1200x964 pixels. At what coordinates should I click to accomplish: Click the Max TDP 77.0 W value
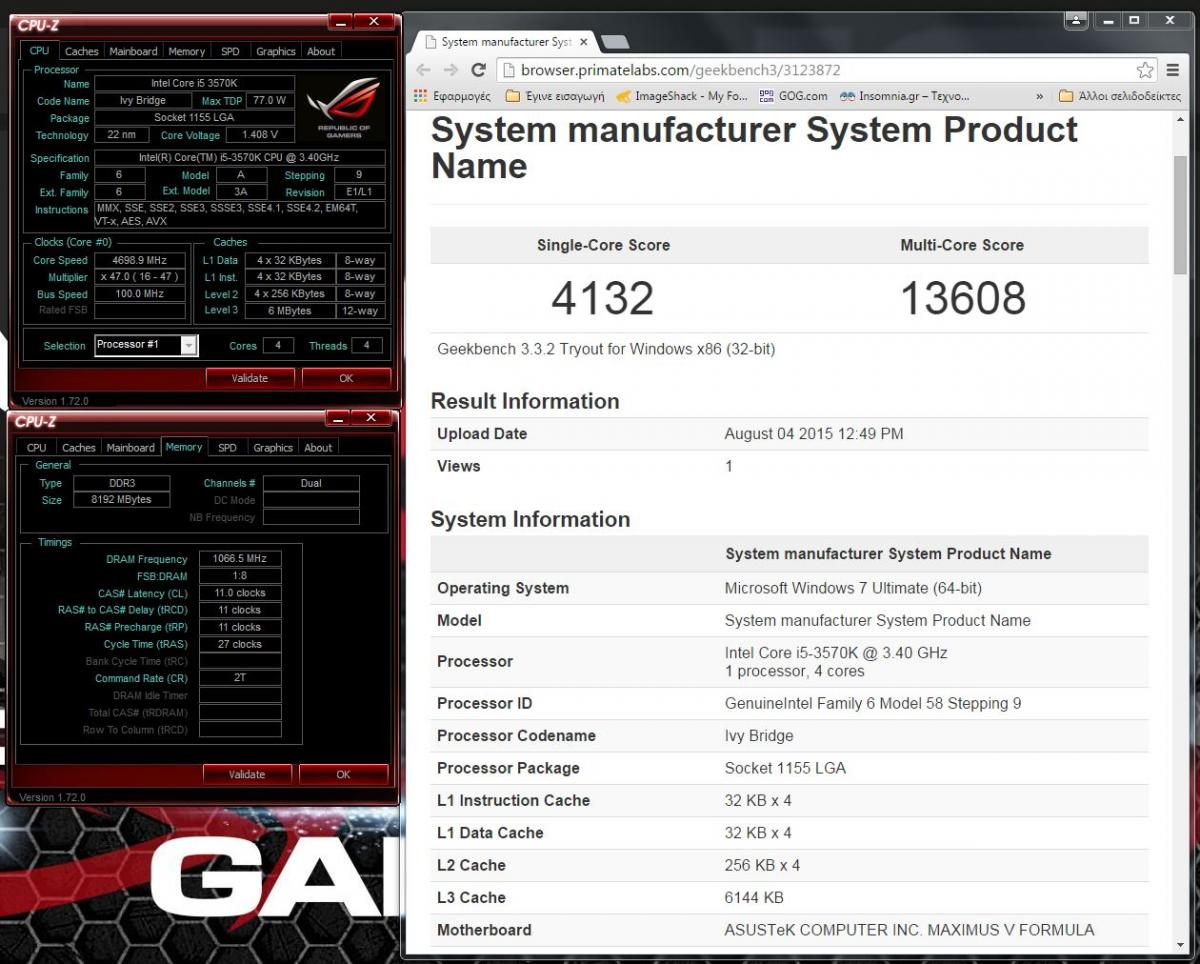coord(269,101)
